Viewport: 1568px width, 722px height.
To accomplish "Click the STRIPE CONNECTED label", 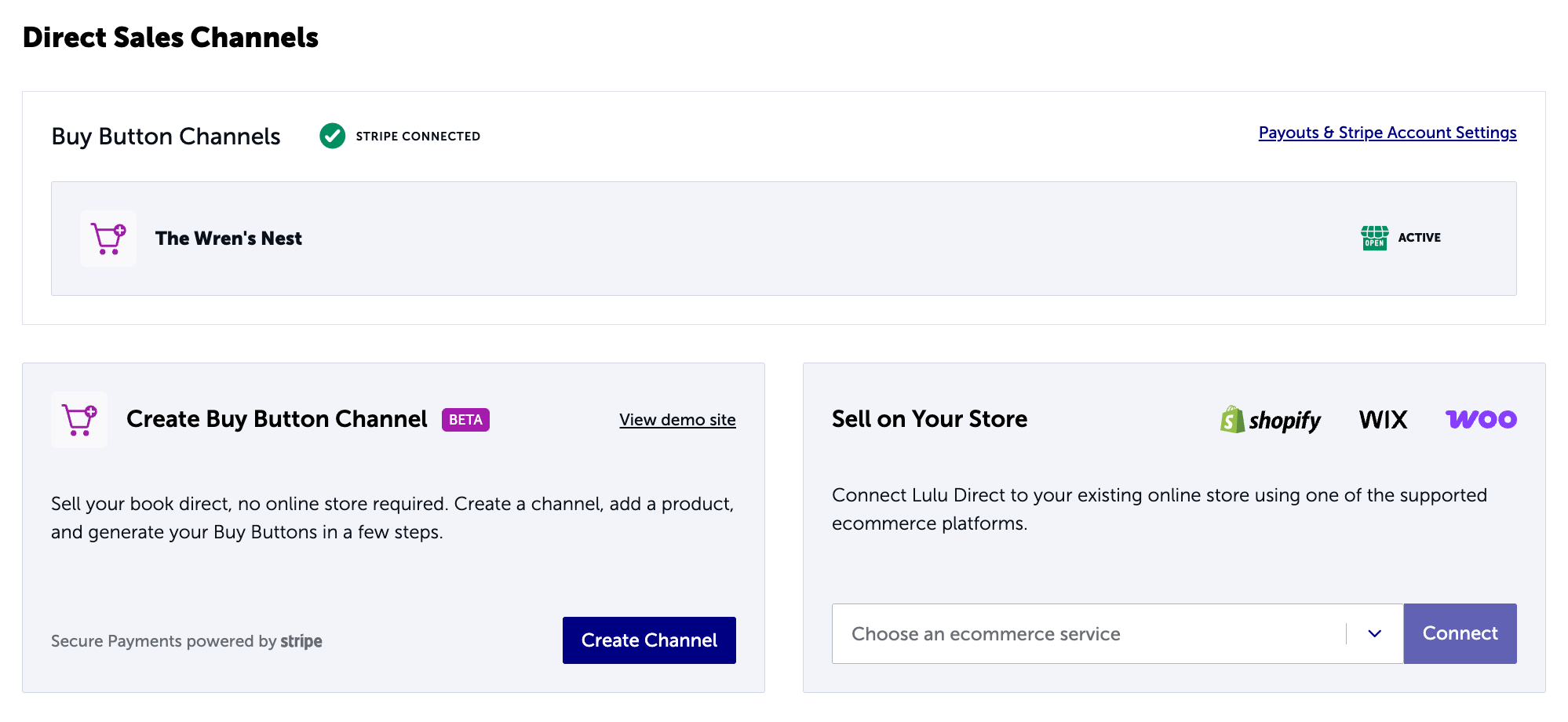I will point(418,137).
